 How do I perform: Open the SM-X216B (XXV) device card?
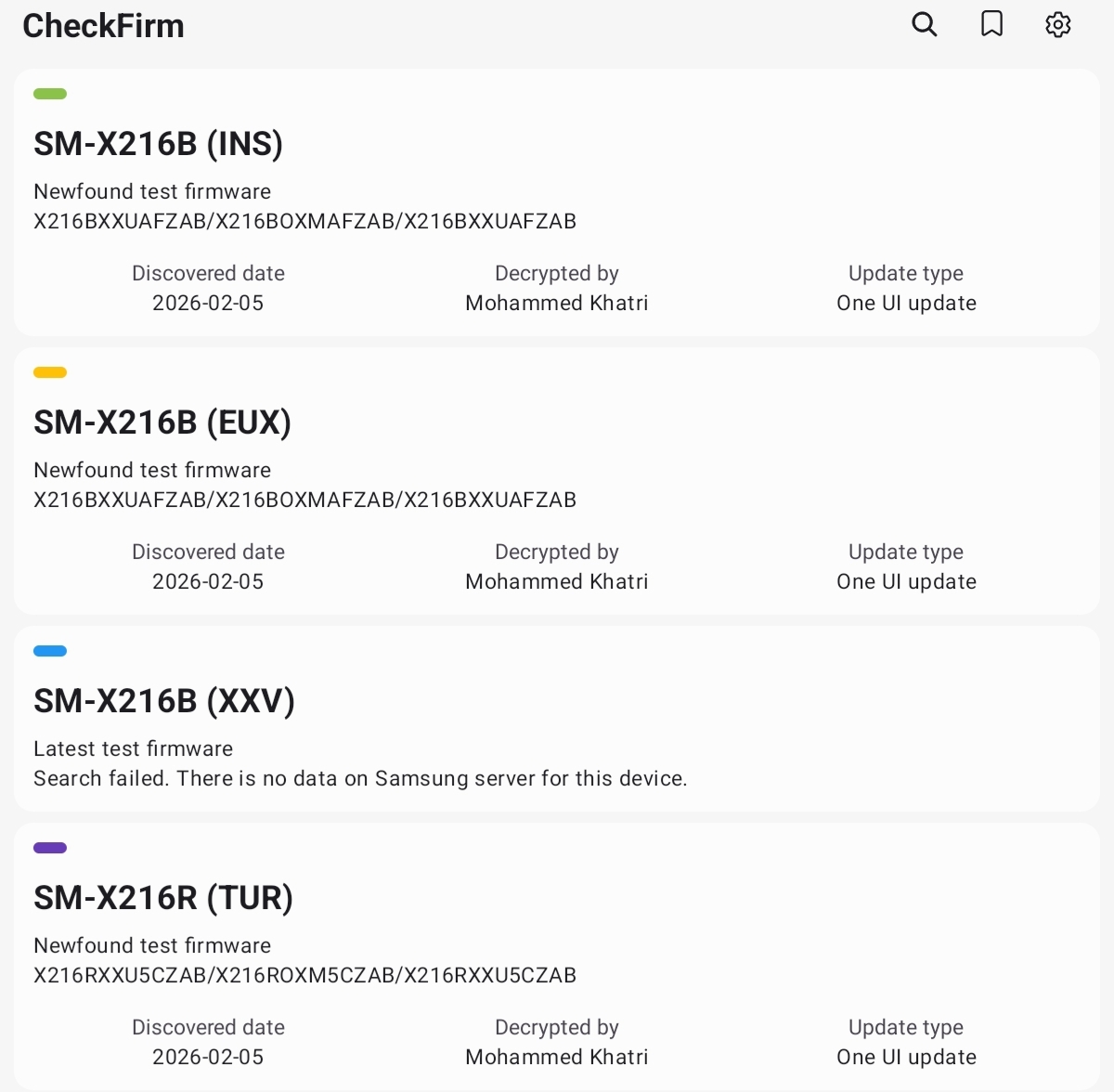[x=557, y=719]
